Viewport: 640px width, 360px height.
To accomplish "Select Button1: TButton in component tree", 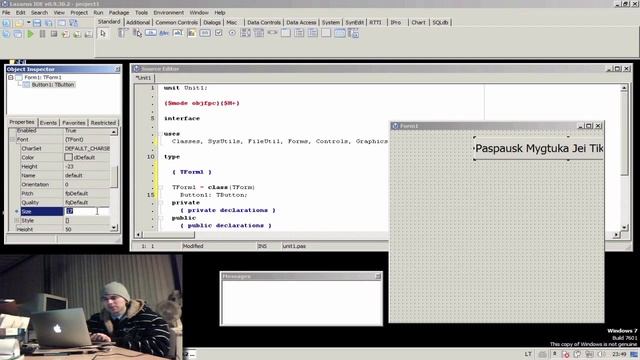I will (53, 84).
